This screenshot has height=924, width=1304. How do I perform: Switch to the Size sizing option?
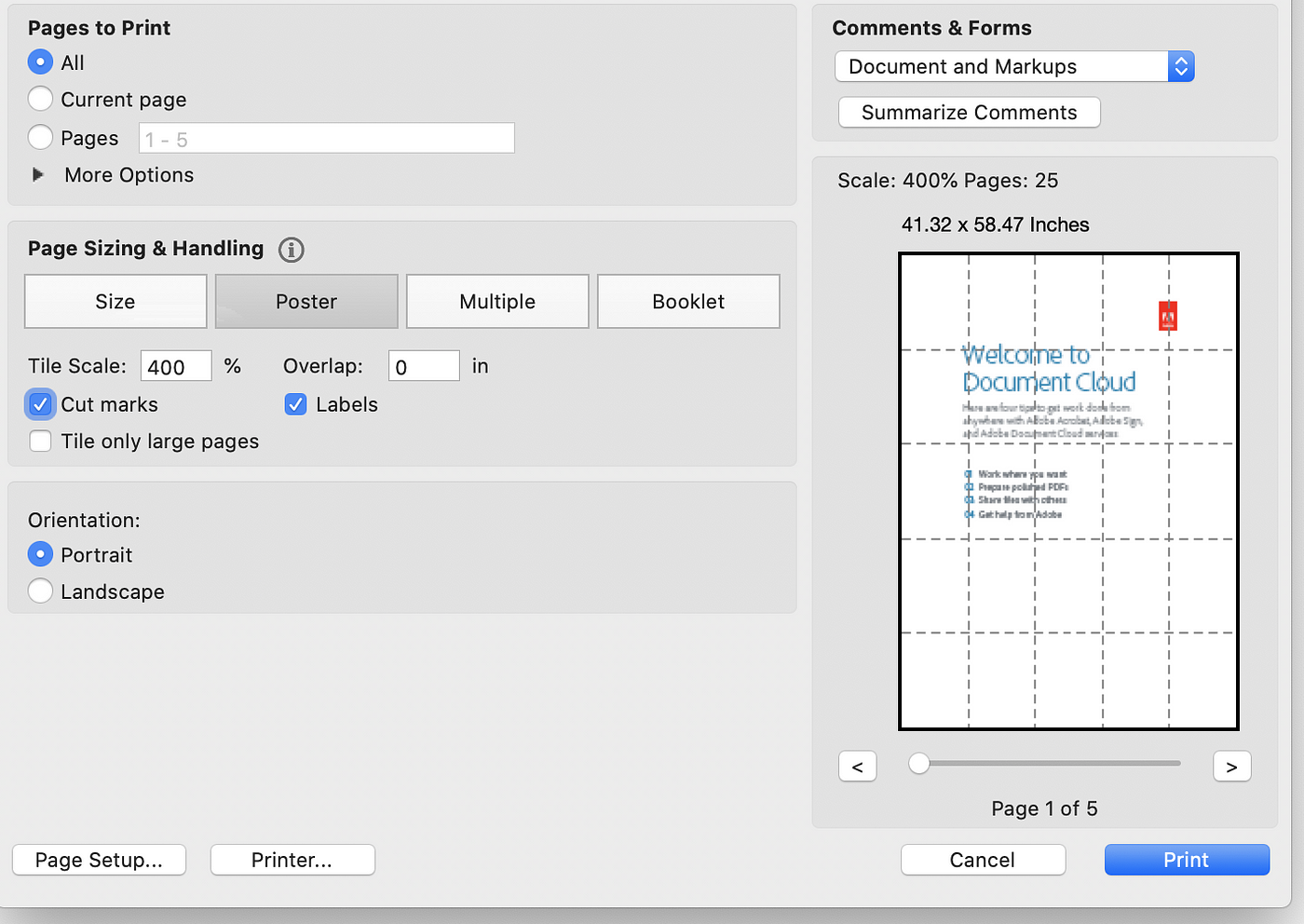(x=115, y=301)
